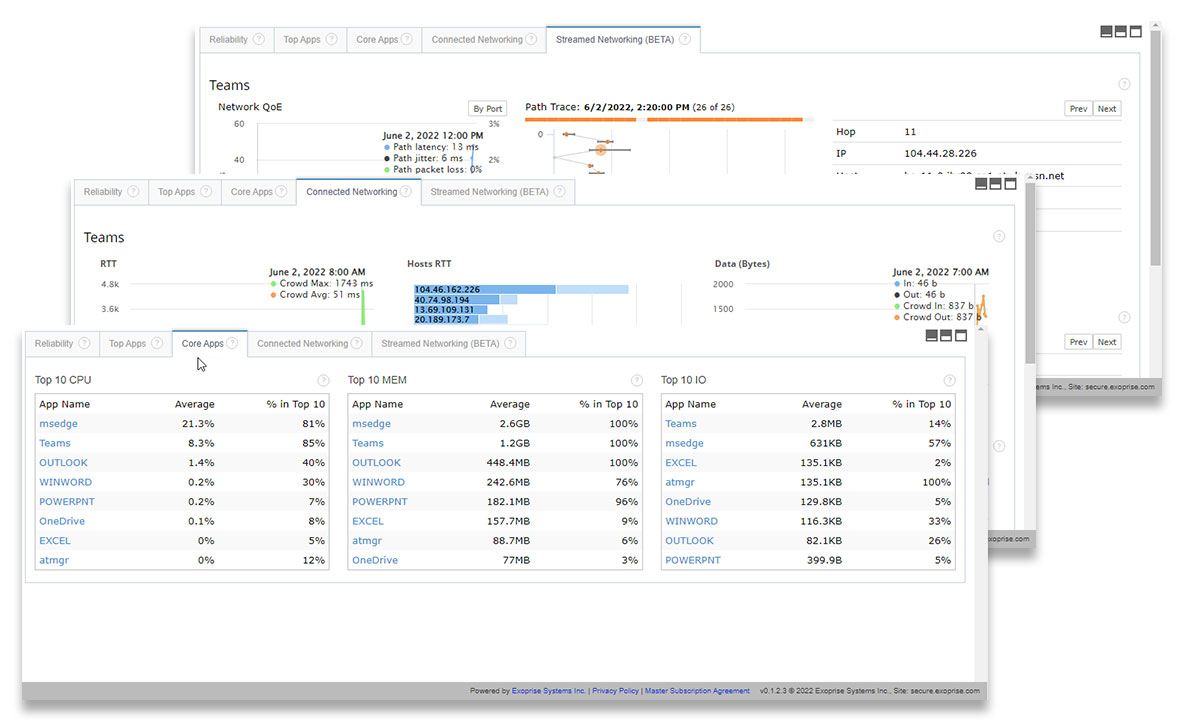Open POWERPNT link in Top 10 MEM table
The width and height of the screenshot is (1192, 722).
(379, 502)
